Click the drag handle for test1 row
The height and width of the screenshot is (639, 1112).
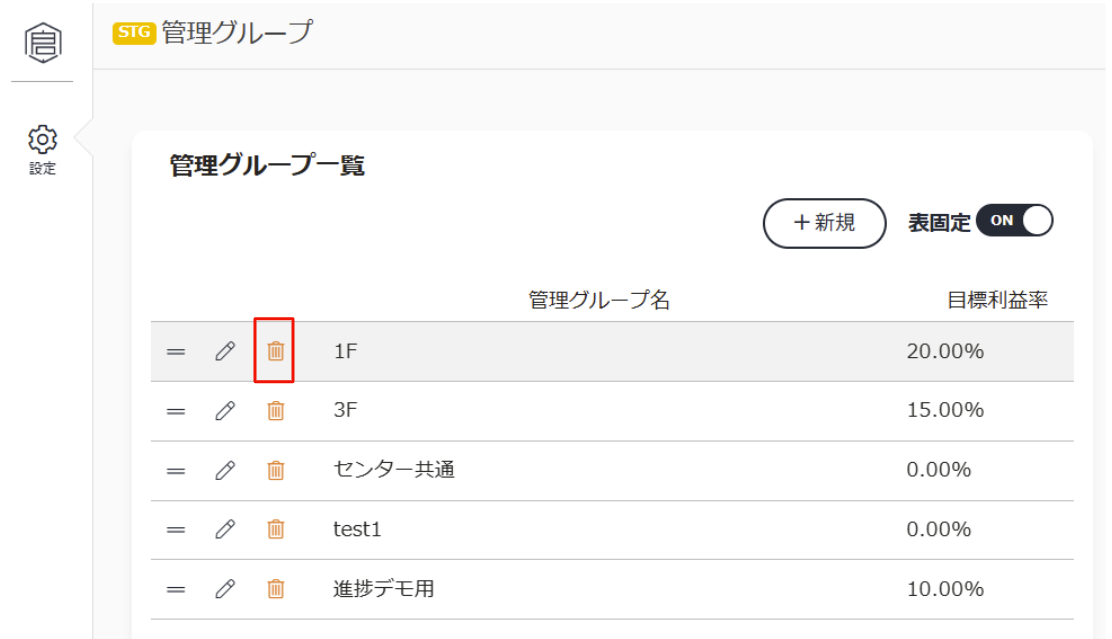click(176, 530)
